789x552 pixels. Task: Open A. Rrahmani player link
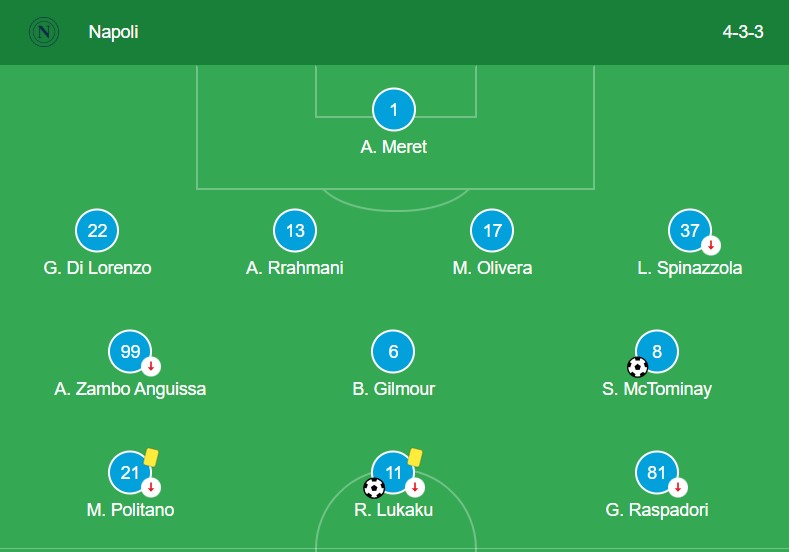pyautogui.click(x=295, y=268)
